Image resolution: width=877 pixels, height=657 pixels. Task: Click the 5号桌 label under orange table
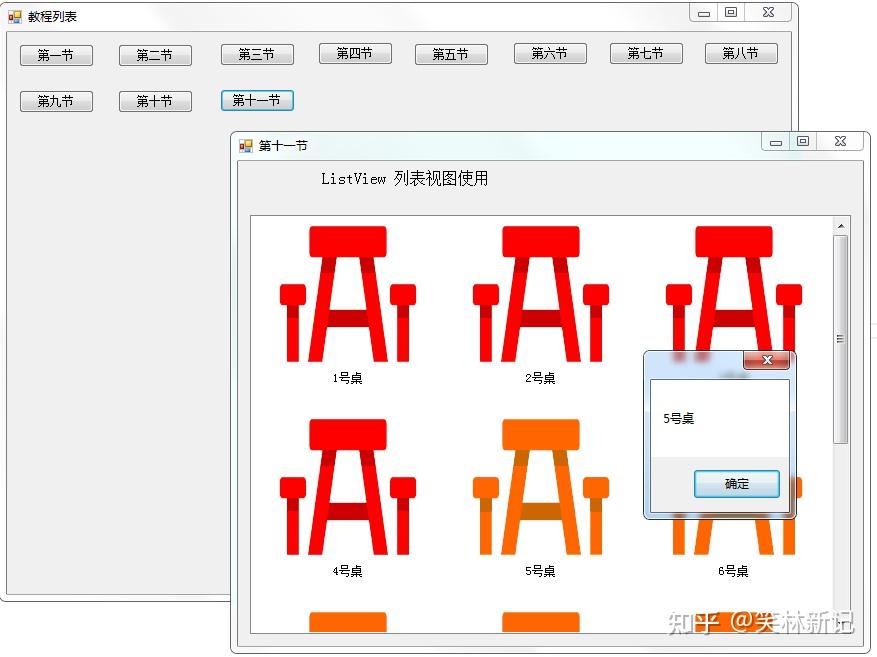click(x=540, y=571)
